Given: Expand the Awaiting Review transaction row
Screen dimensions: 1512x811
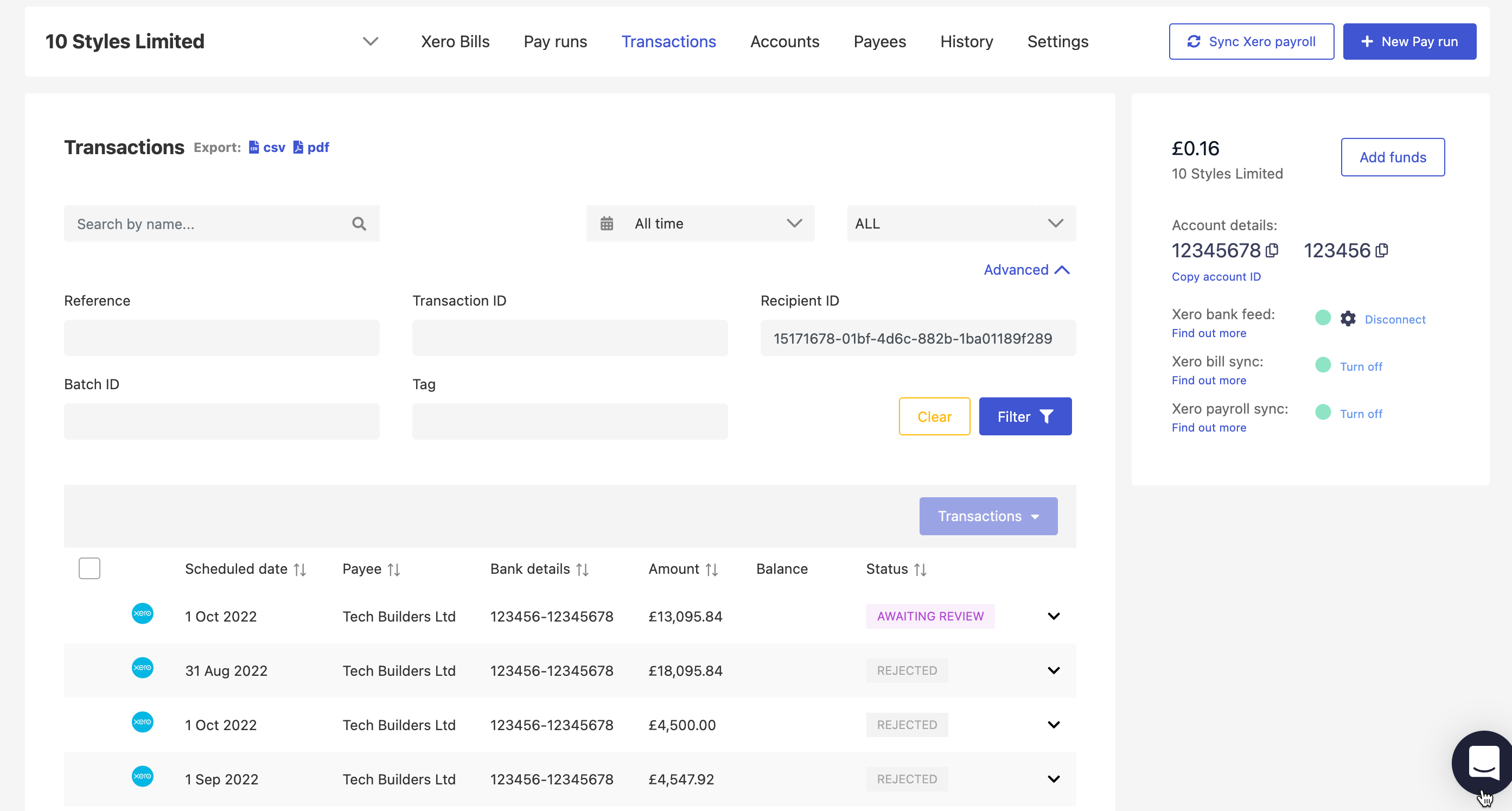Looking at the screenshot, I should point(1053,616).
